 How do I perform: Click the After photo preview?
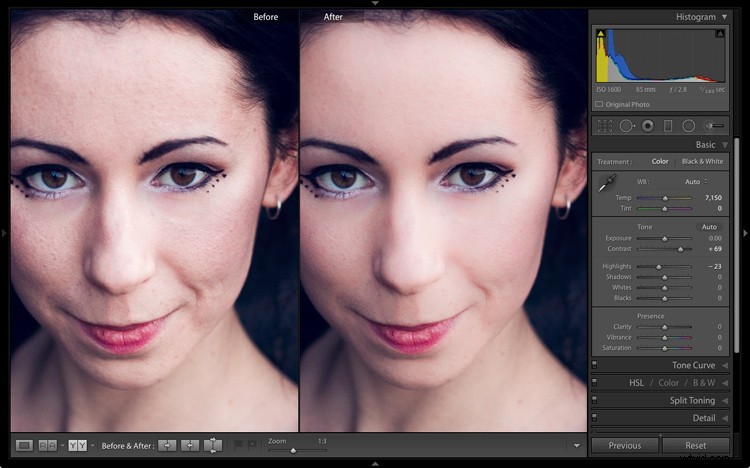click(443, 221)
